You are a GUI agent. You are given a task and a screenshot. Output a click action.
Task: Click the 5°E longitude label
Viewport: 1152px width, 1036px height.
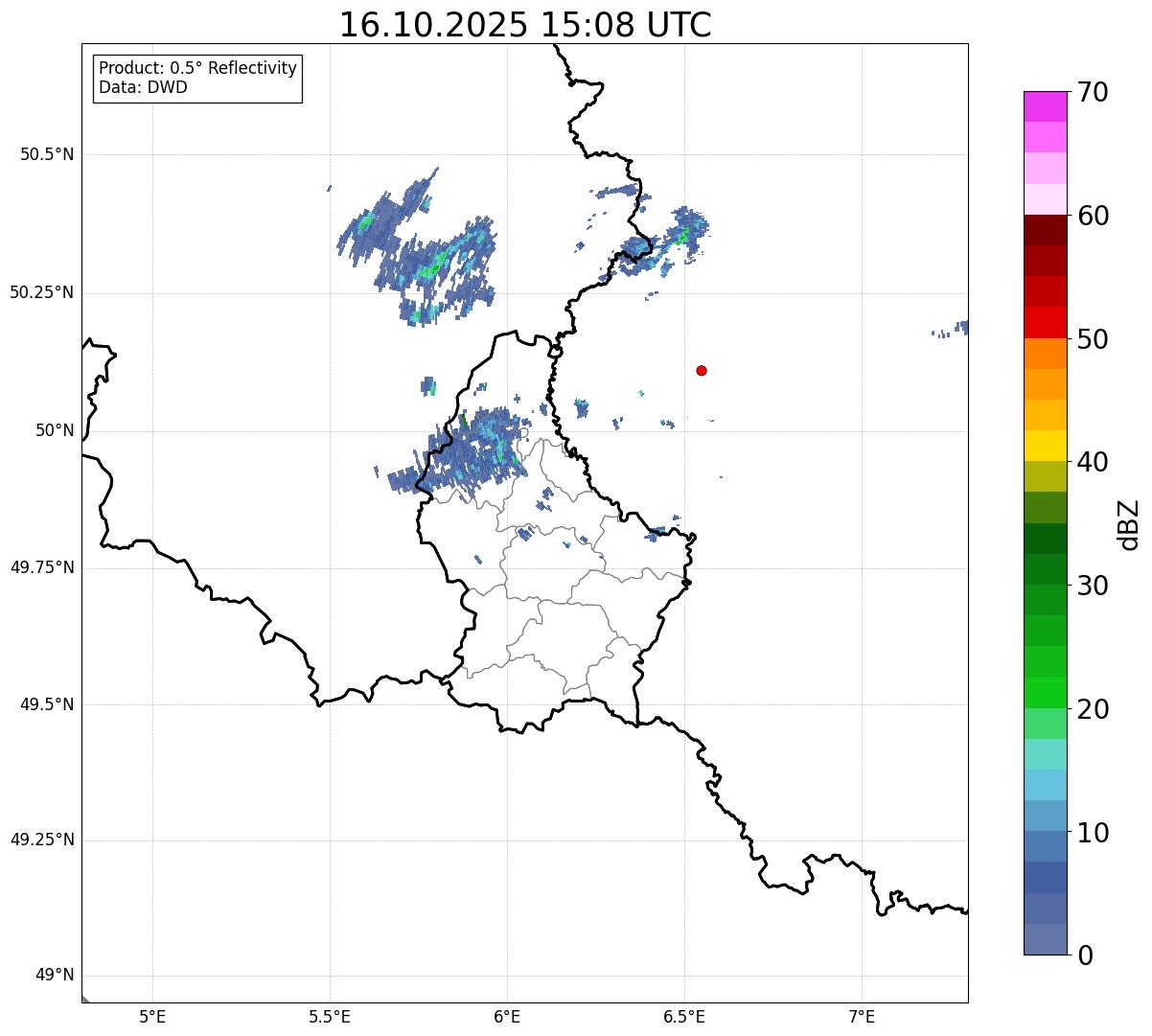[x=152, y=1016]
